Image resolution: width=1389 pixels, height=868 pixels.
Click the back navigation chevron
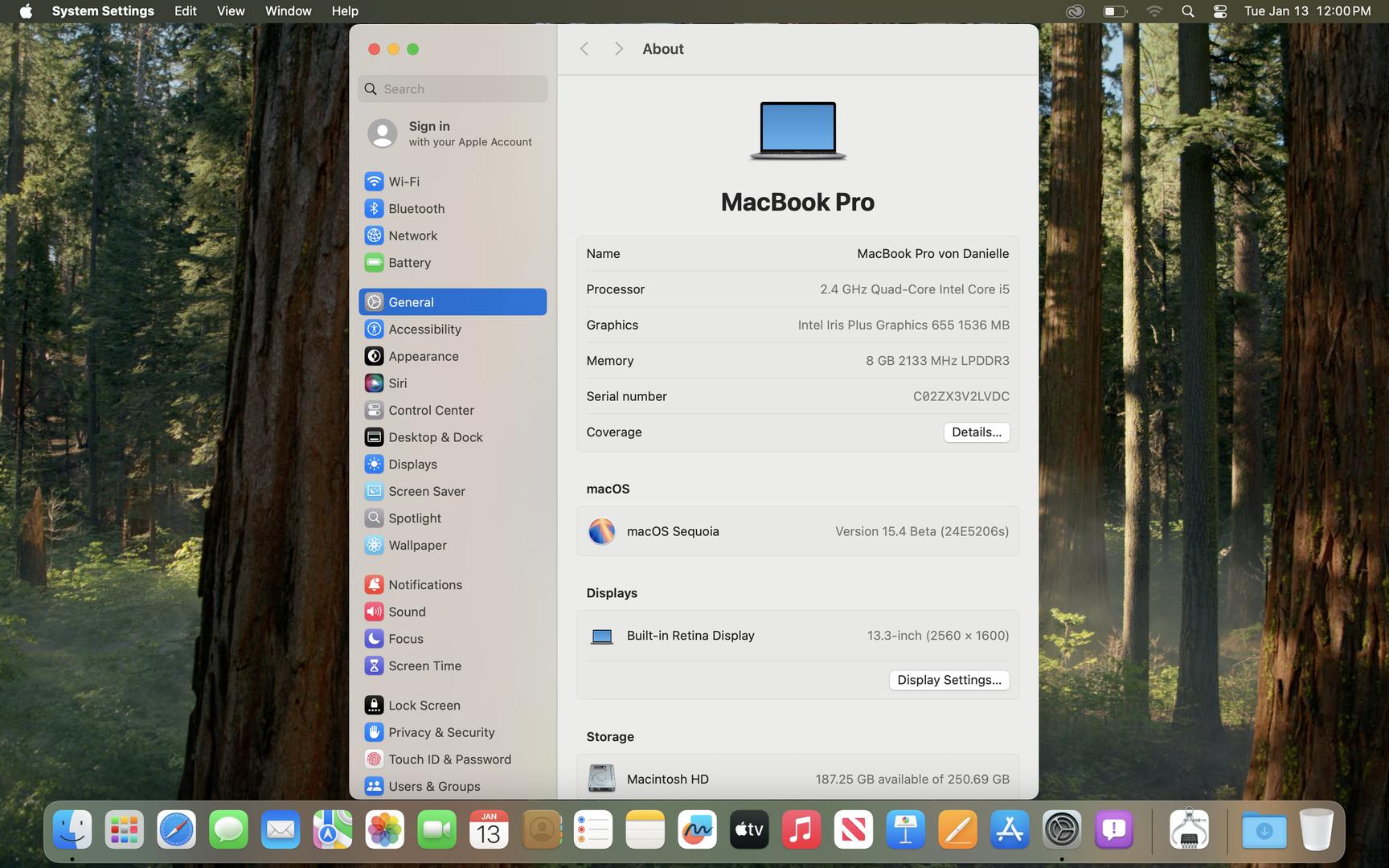pyautogui.click(x=584, y=49)
